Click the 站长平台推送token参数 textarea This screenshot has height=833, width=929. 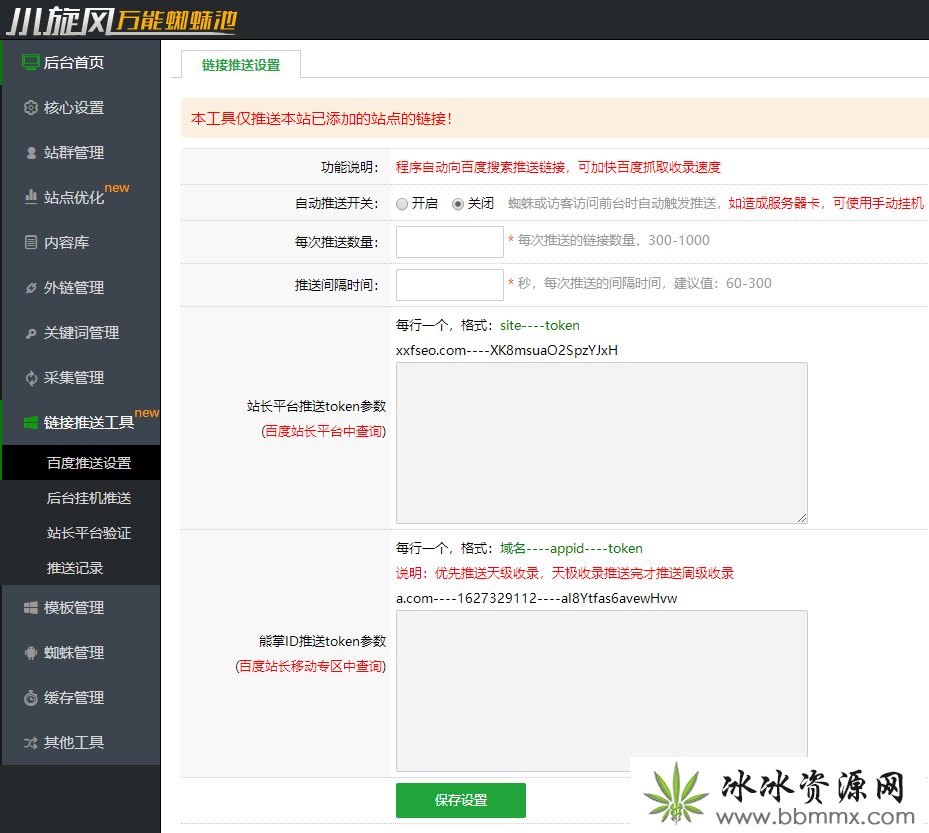(602, 443)
